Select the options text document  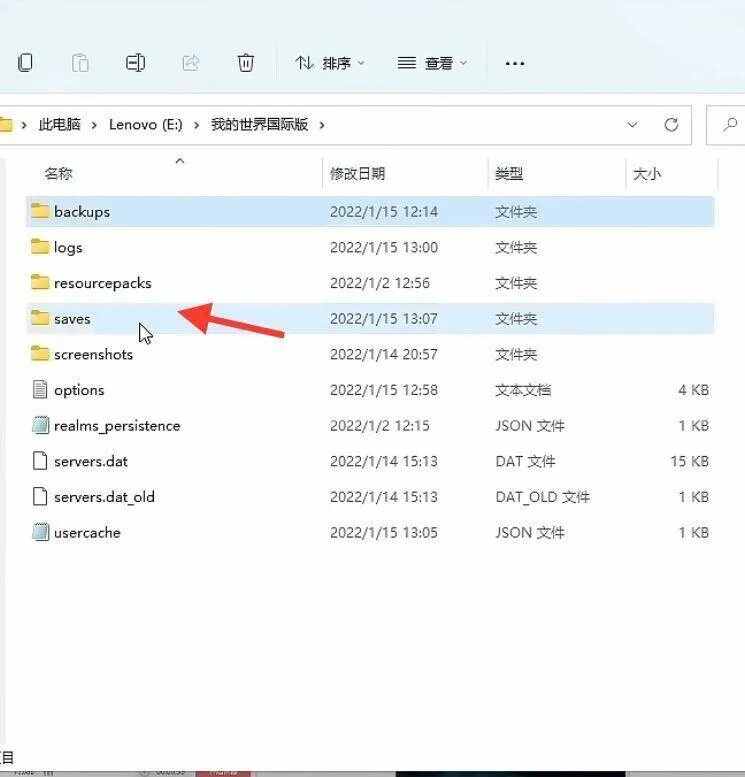(x=78, y=390)
